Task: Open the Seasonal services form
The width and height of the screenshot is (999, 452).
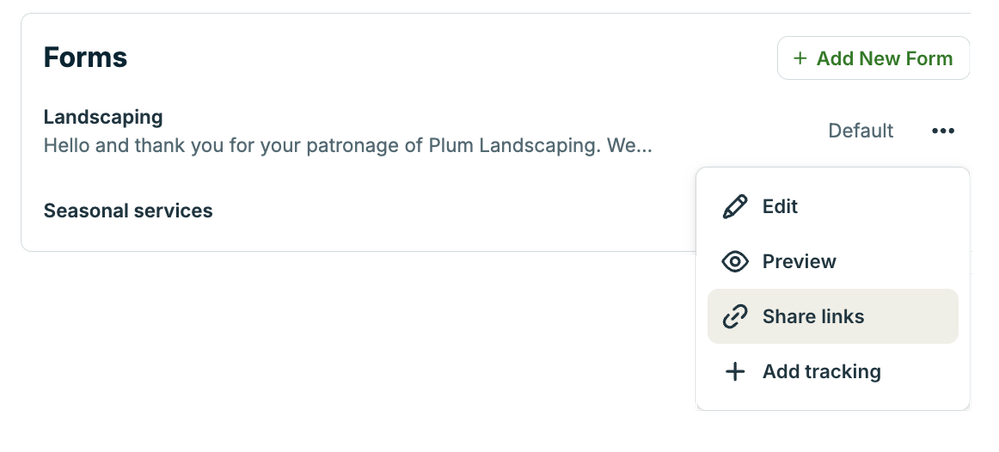Action: click(x=128, y=211)
